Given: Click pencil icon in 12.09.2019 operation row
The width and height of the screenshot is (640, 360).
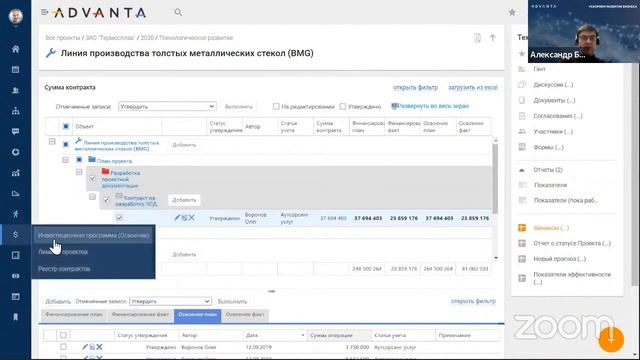Looking at the screenshot, I should tap(85, 347).
